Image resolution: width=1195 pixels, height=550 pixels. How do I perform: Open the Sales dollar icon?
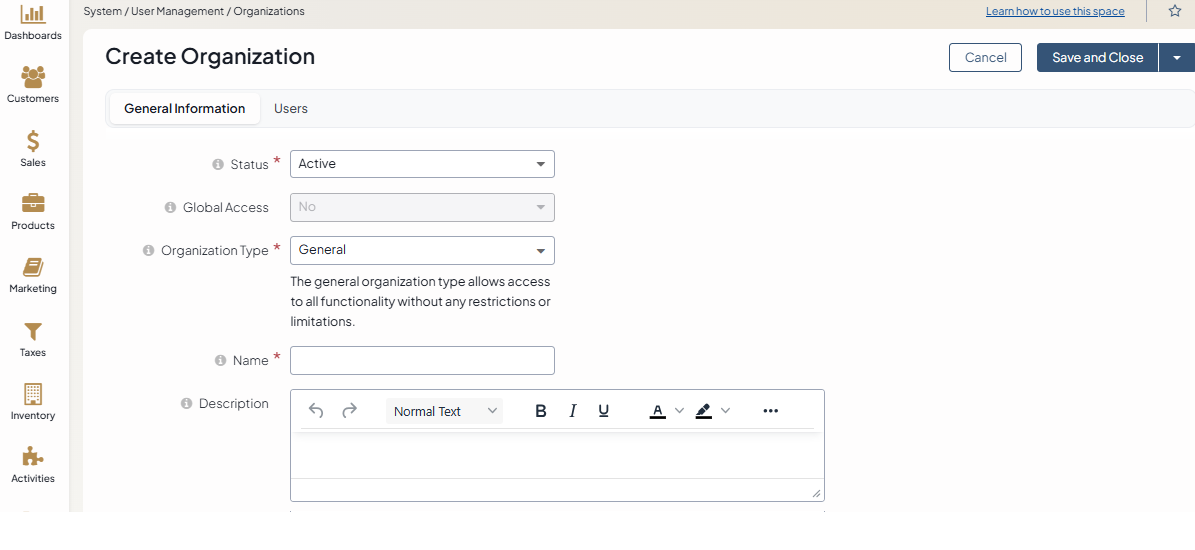(x=33, y=141)
